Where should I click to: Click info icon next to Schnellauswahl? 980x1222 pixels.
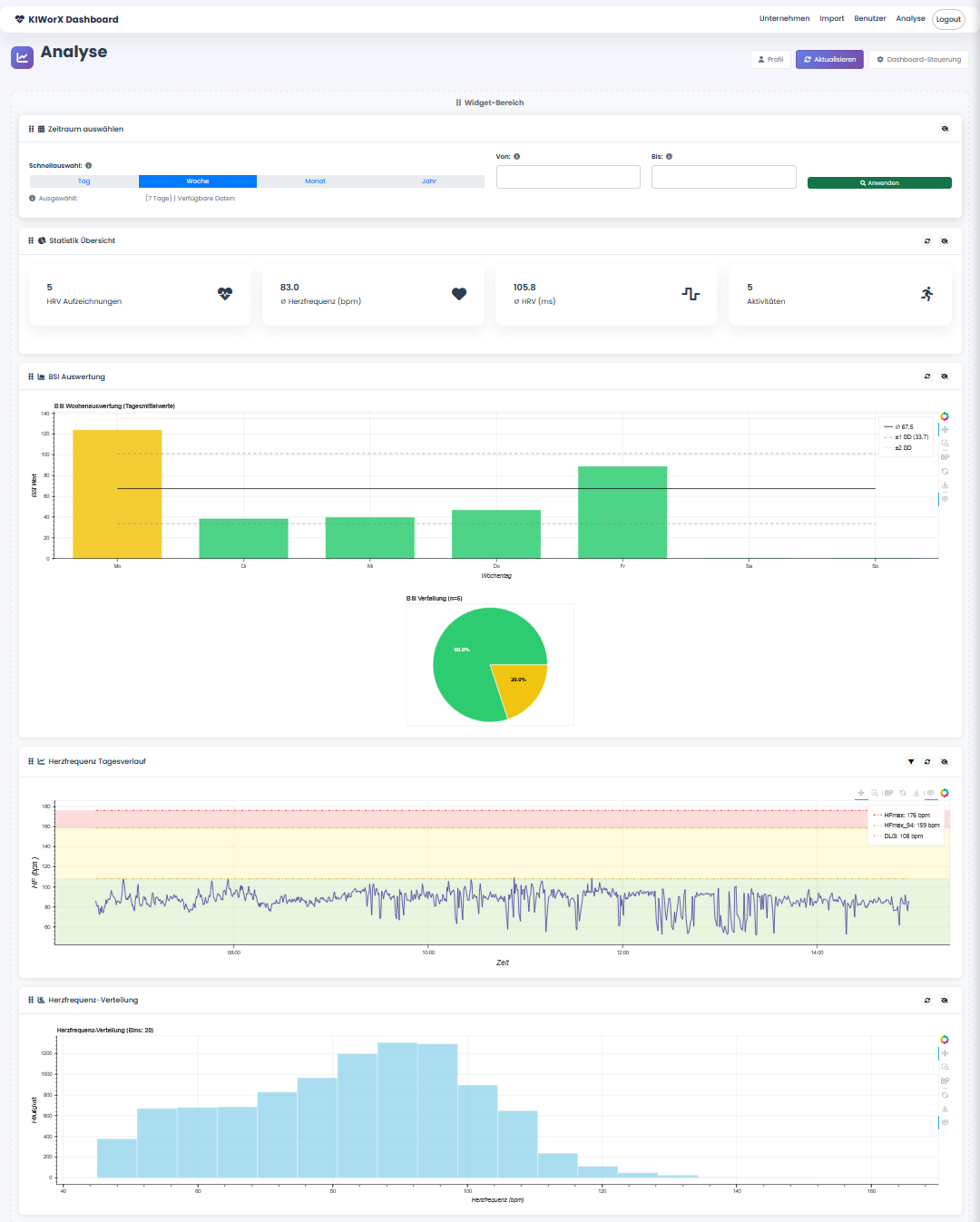pos(88,166)
